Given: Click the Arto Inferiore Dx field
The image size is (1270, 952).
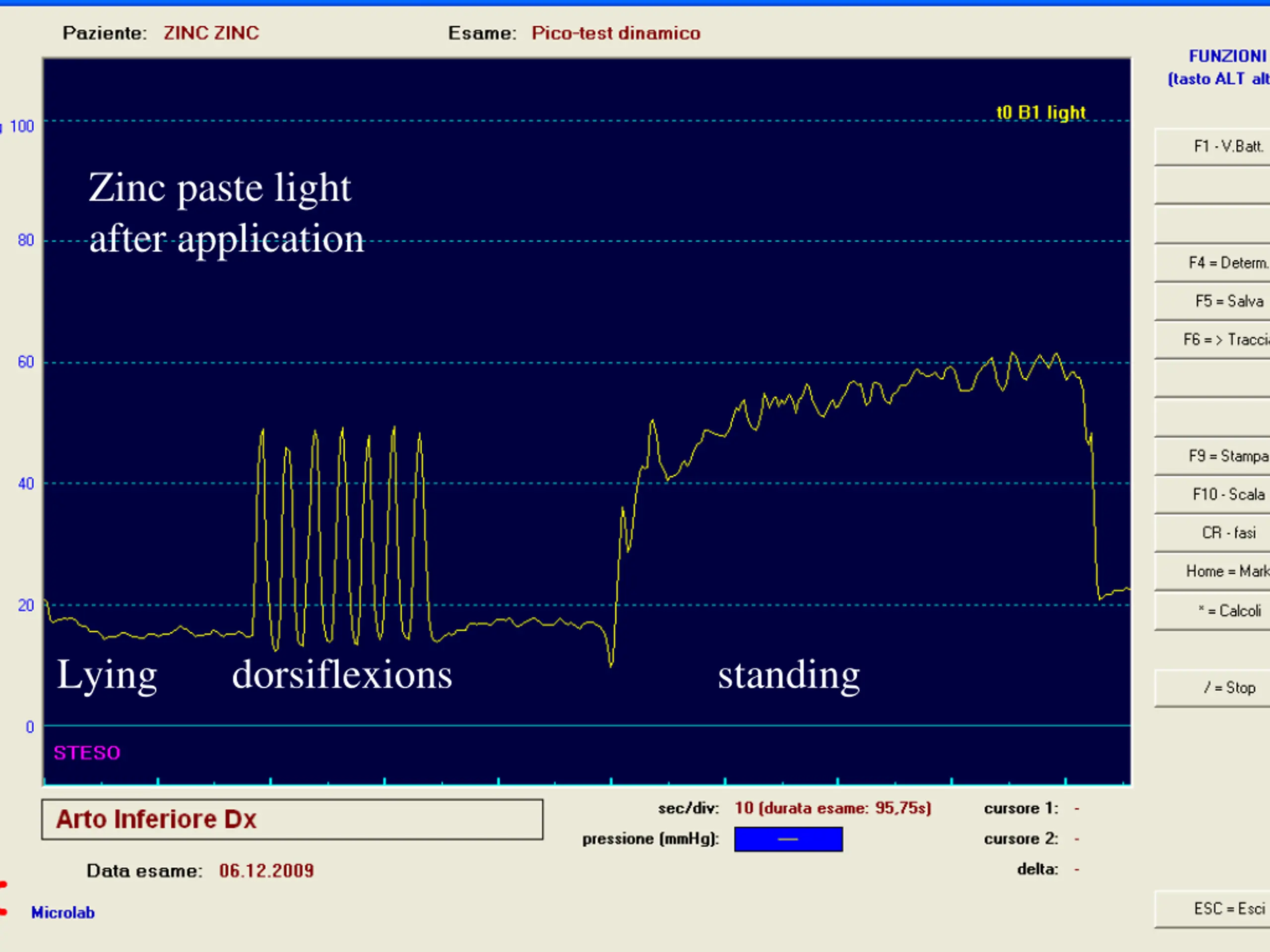Looking at the screenshot, I should [292, 820].
